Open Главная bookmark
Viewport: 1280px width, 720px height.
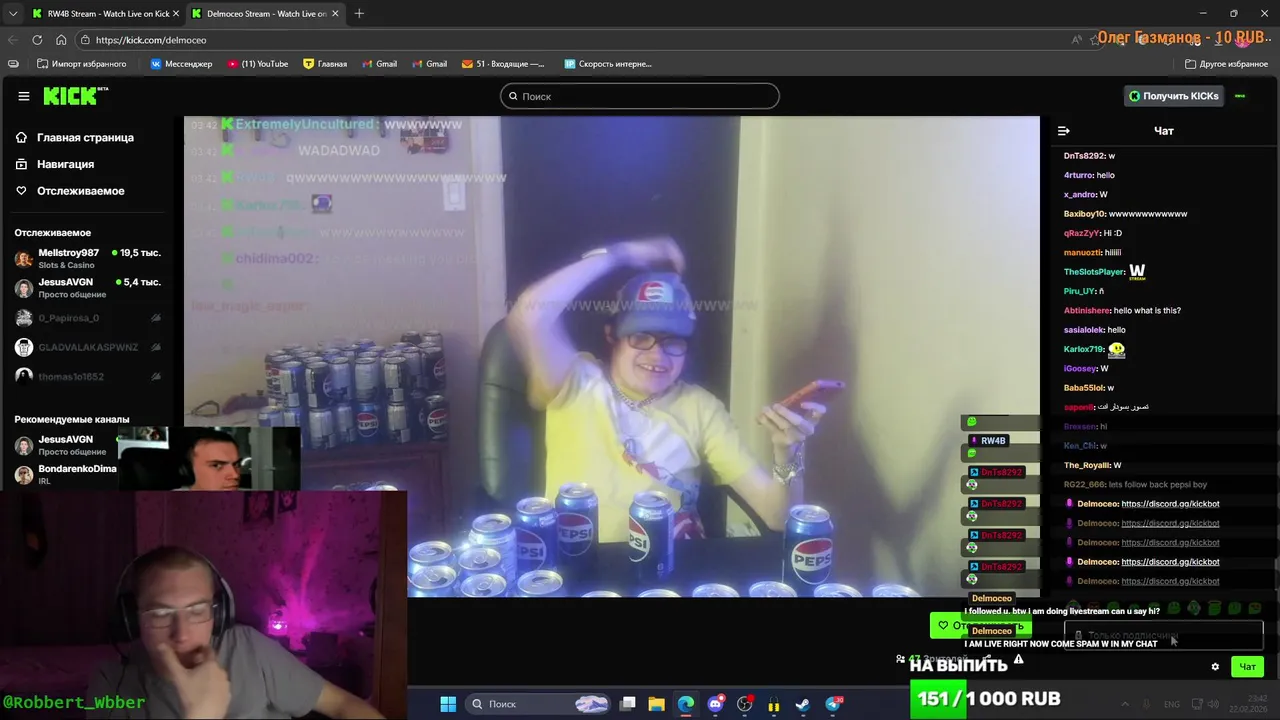pyautogui.click(x=325, y=64)
